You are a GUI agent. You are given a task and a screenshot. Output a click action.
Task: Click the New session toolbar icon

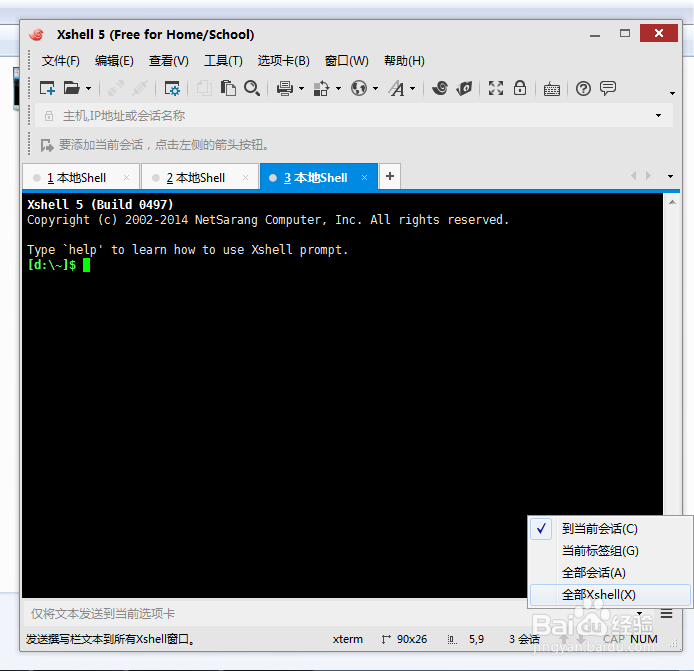pyautogui.click(x=47, y=88)
